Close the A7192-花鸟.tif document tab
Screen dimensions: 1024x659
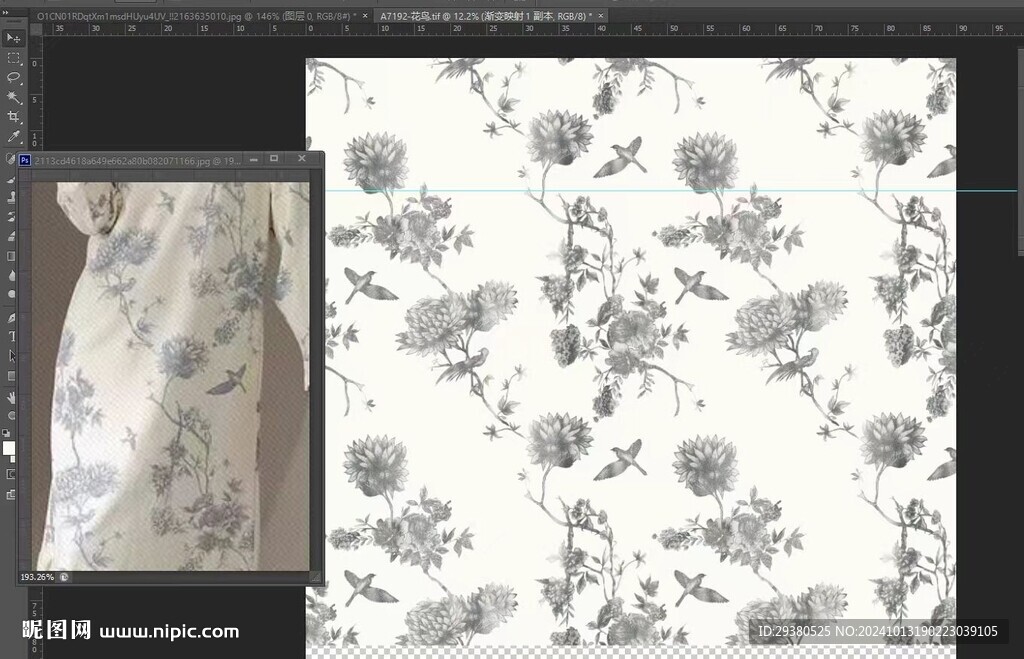pyautogui.click(x=601, y=16)
